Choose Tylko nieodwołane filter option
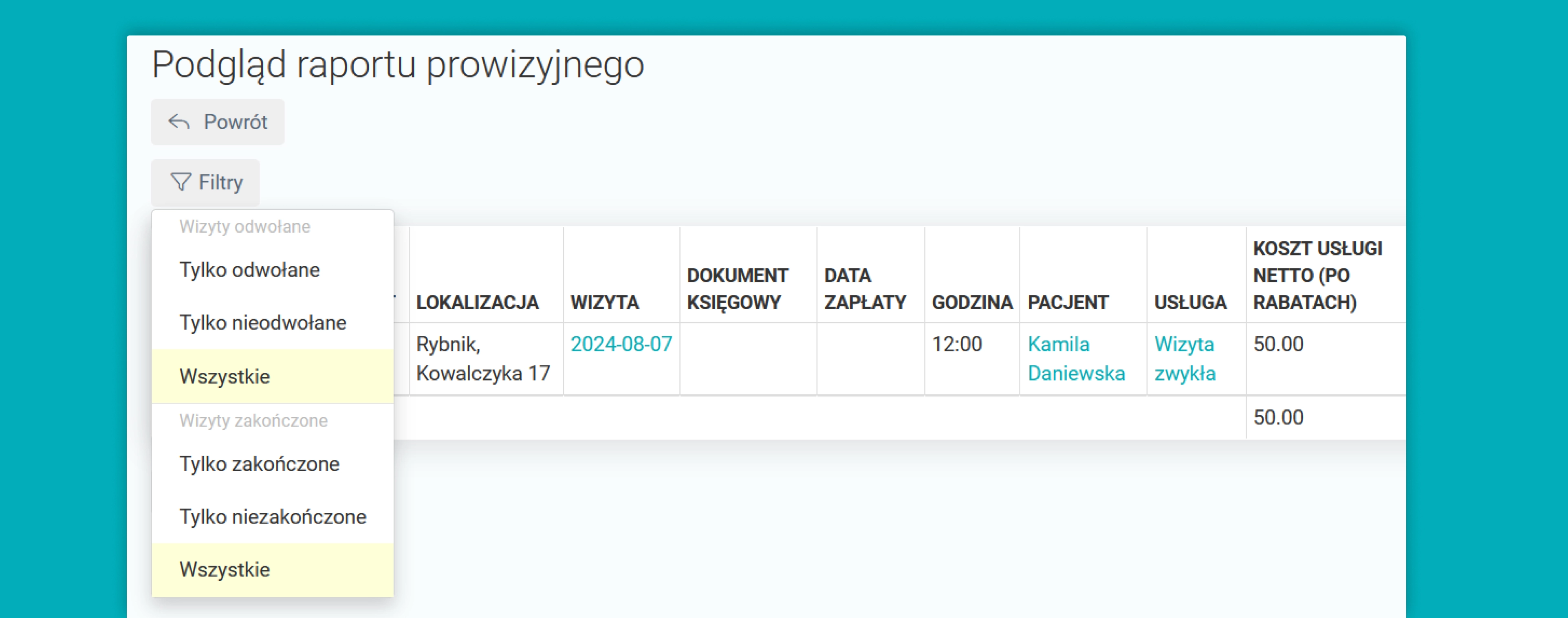This screenshot has width=1568, height=618. tap(273, 322)
